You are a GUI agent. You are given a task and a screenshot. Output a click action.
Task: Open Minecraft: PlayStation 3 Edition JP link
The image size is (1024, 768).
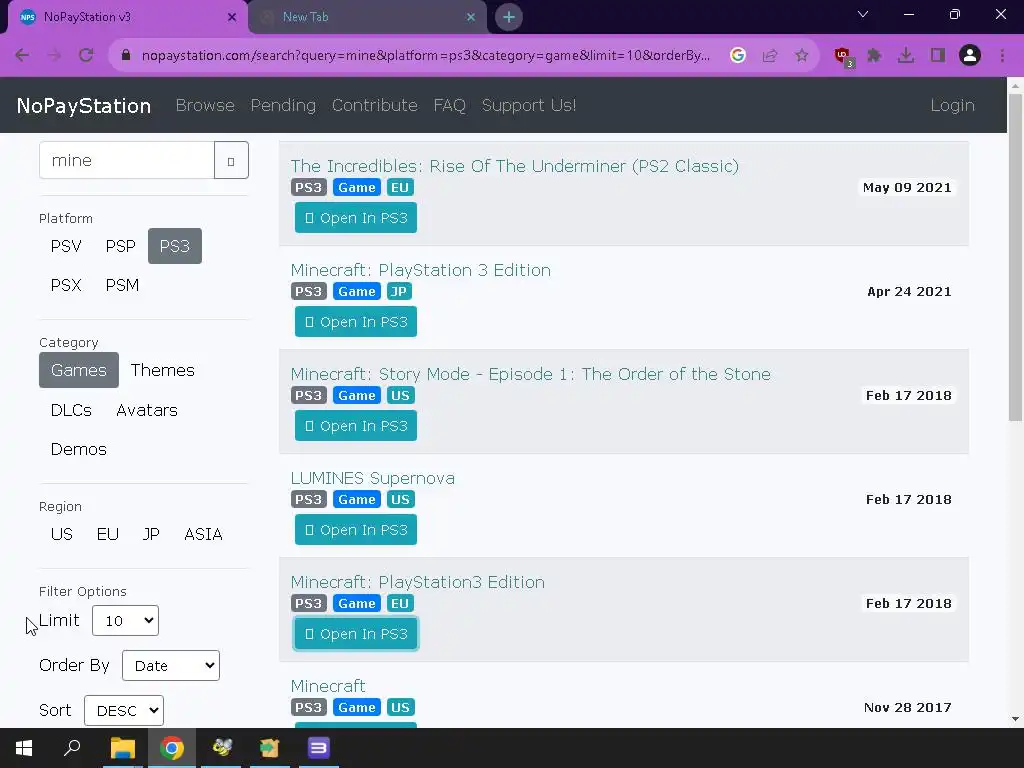(421, 270)
